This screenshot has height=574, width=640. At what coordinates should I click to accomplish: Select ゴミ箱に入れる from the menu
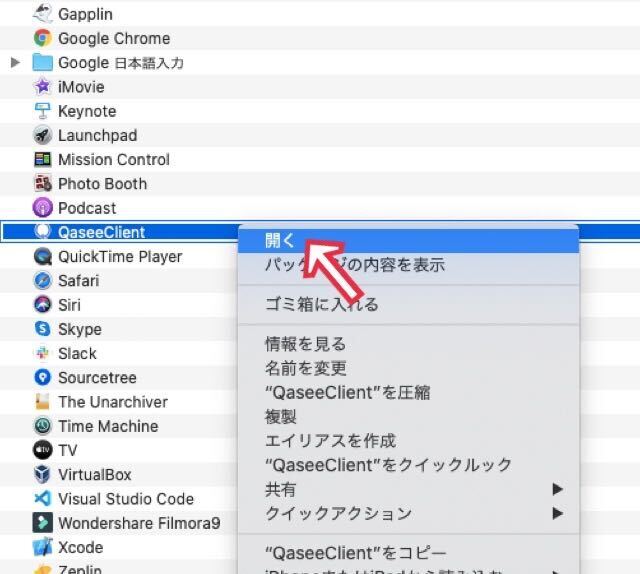click(x=409, y=304)
